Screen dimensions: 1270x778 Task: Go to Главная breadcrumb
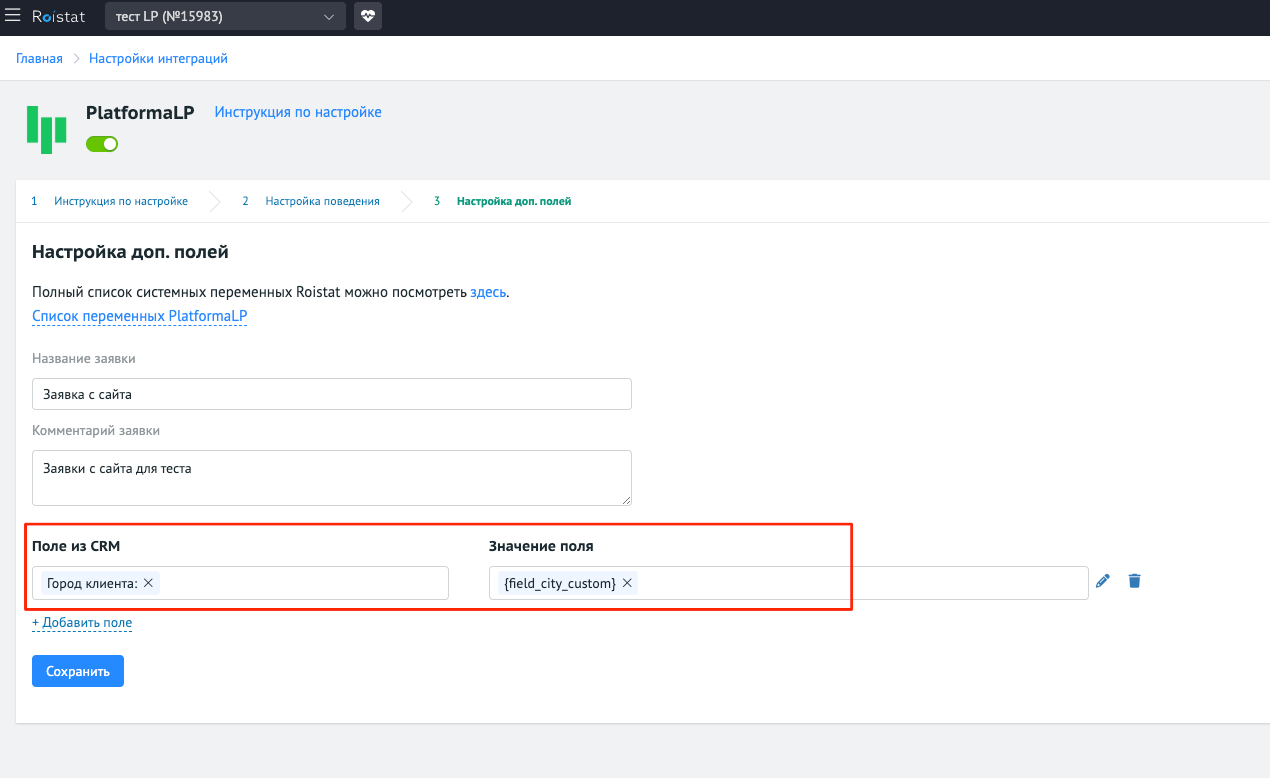coord(39,58)
